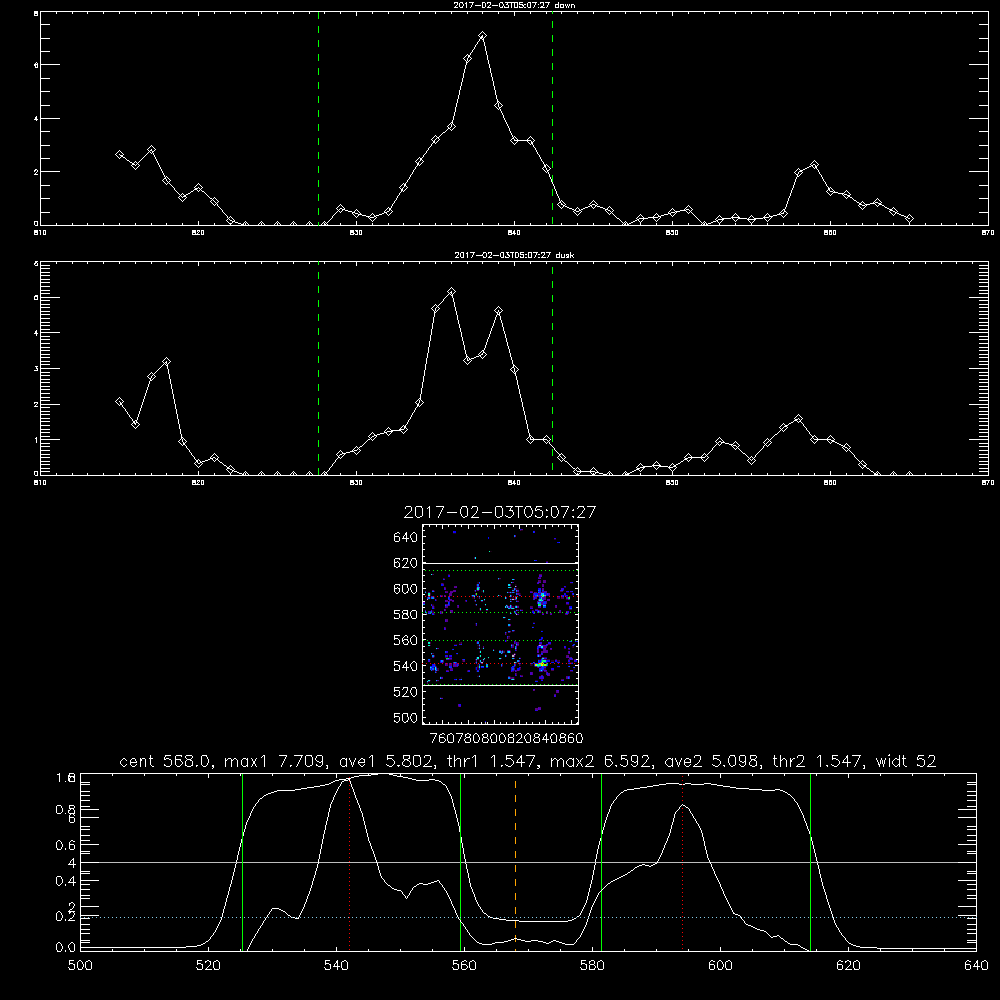This screenshot has width=1000, height=1000.
Task: Click the timestamp title above the heat map
Action: click(500, 512)
